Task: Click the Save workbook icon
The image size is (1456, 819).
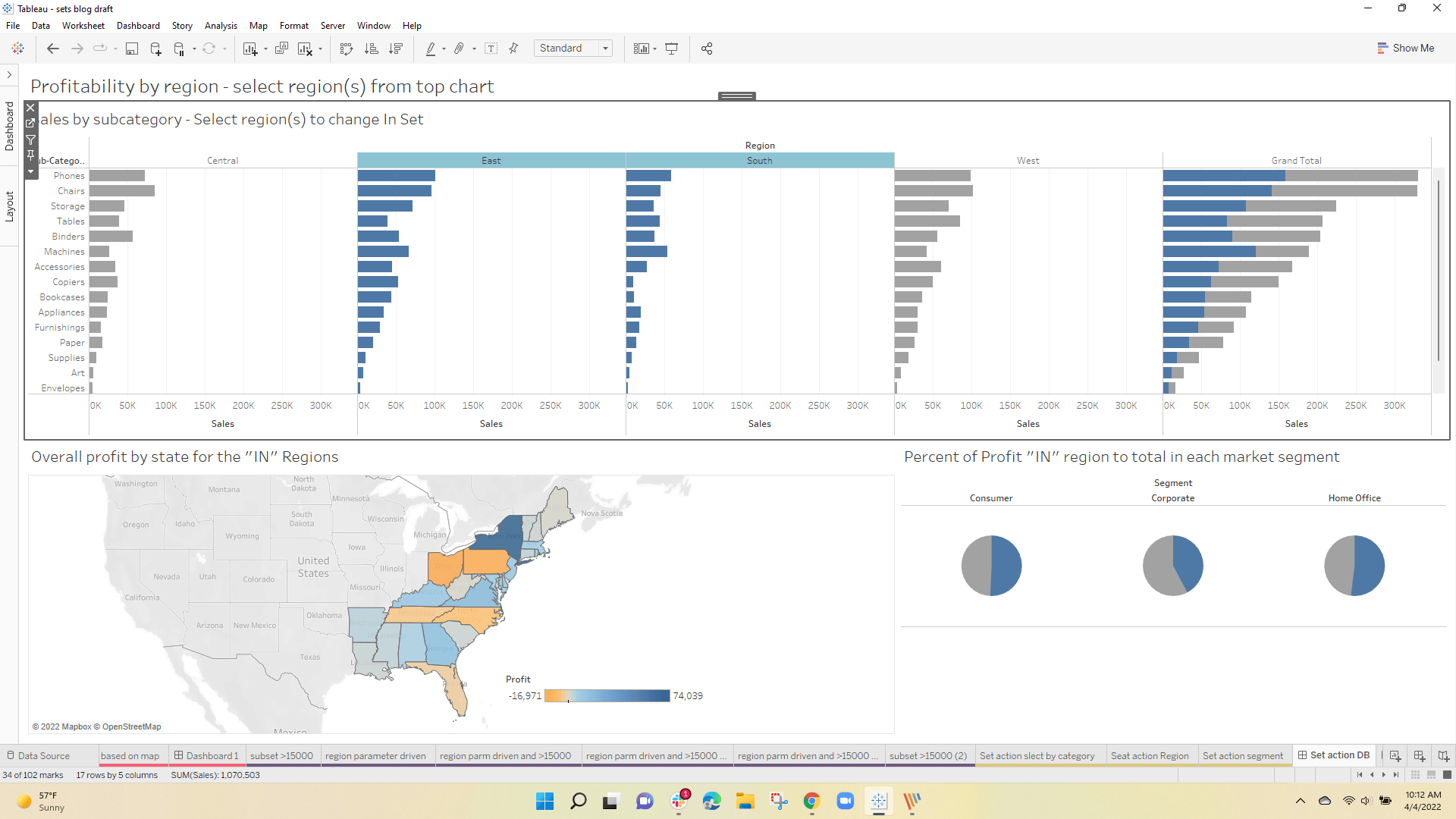Action: coord(132,49)
